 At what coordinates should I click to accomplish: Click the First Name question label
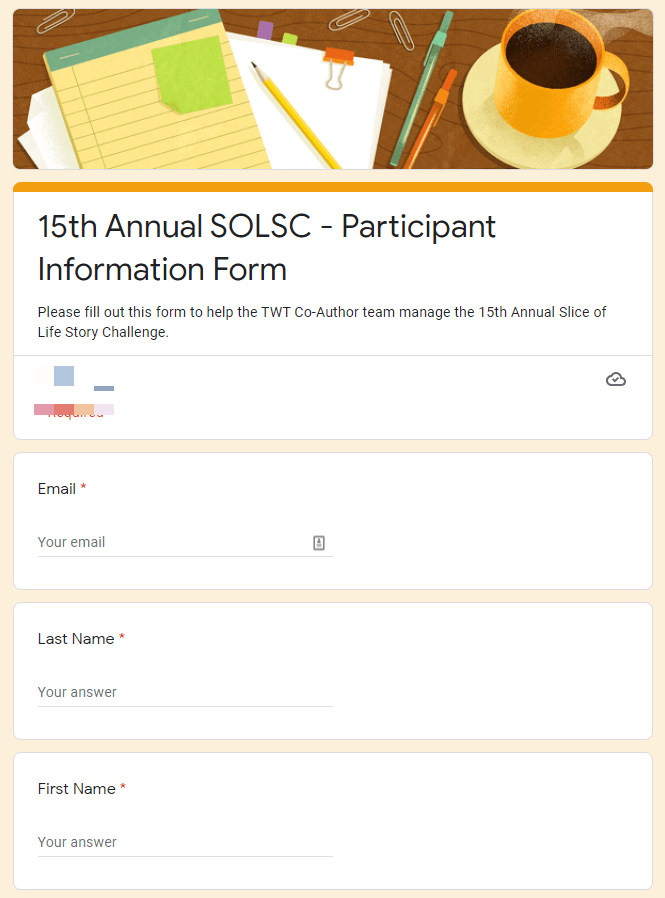pos(77,789)
